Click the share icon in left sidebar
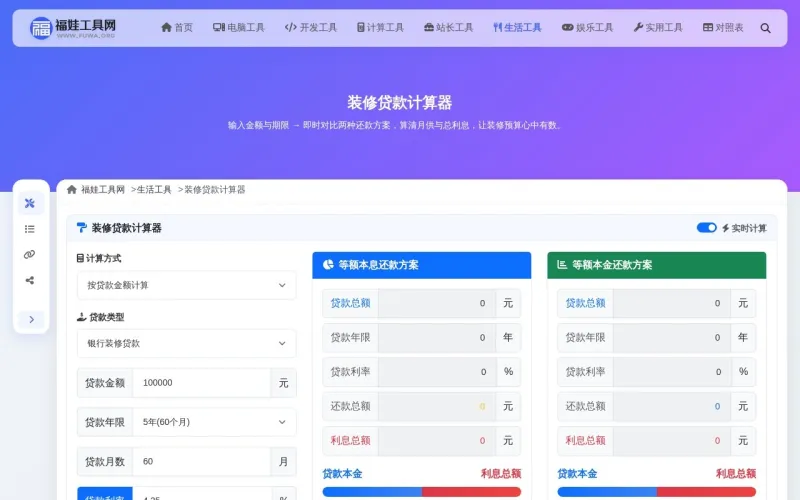 point(30,281)
